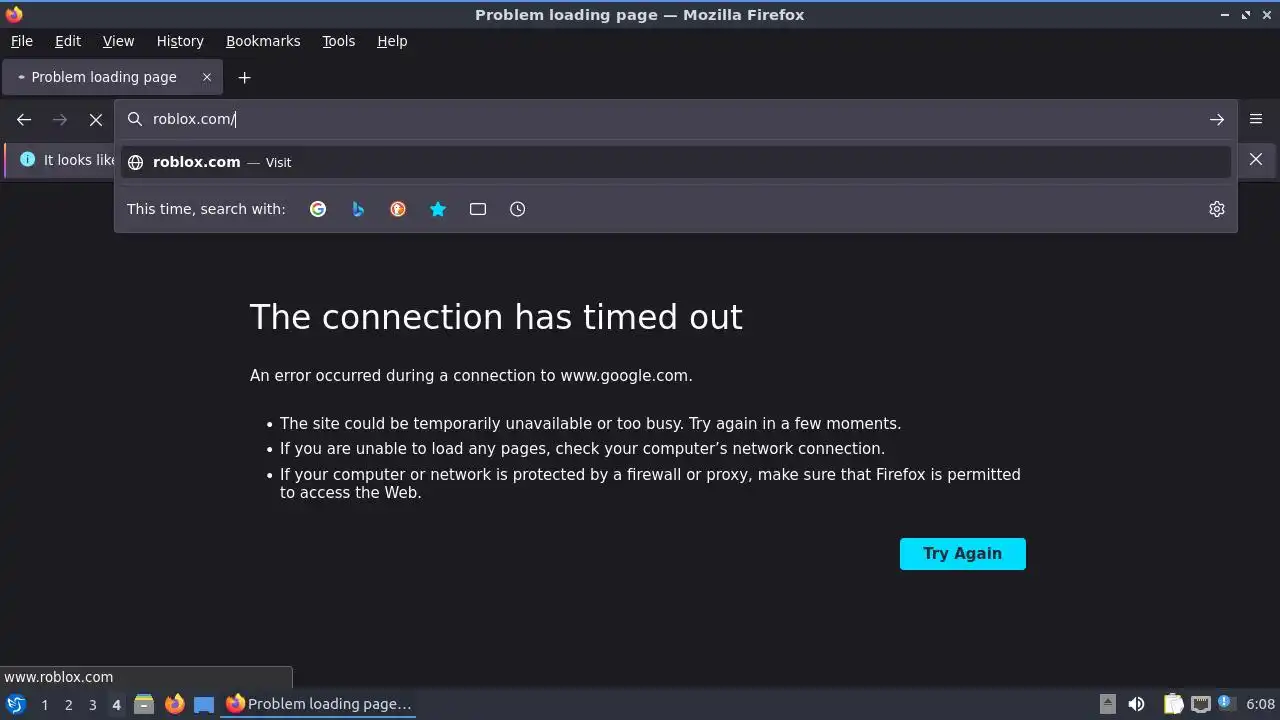Choose the roblox.com Visit suggestion

[x=675, y=162]
